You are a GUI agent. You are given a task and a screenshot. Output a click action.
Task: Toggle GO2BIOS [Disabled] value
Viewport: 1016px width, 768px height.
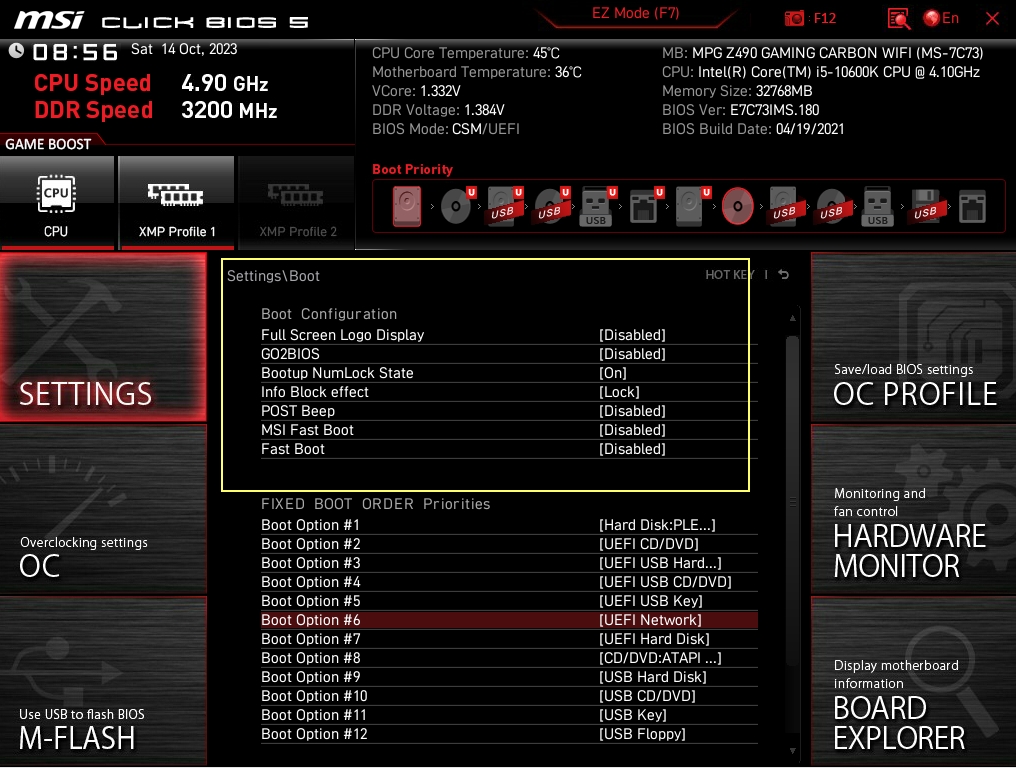pos(632,354)
